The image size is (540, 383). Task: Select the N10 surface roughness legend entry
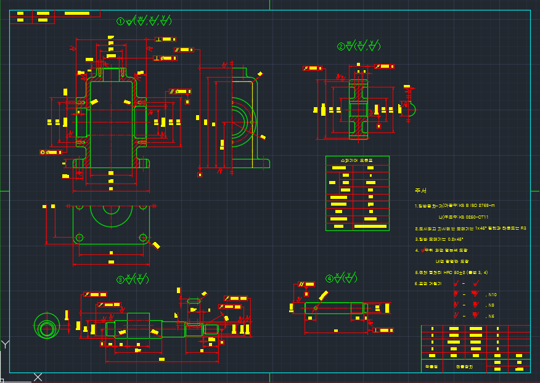(x=475, y=294)
